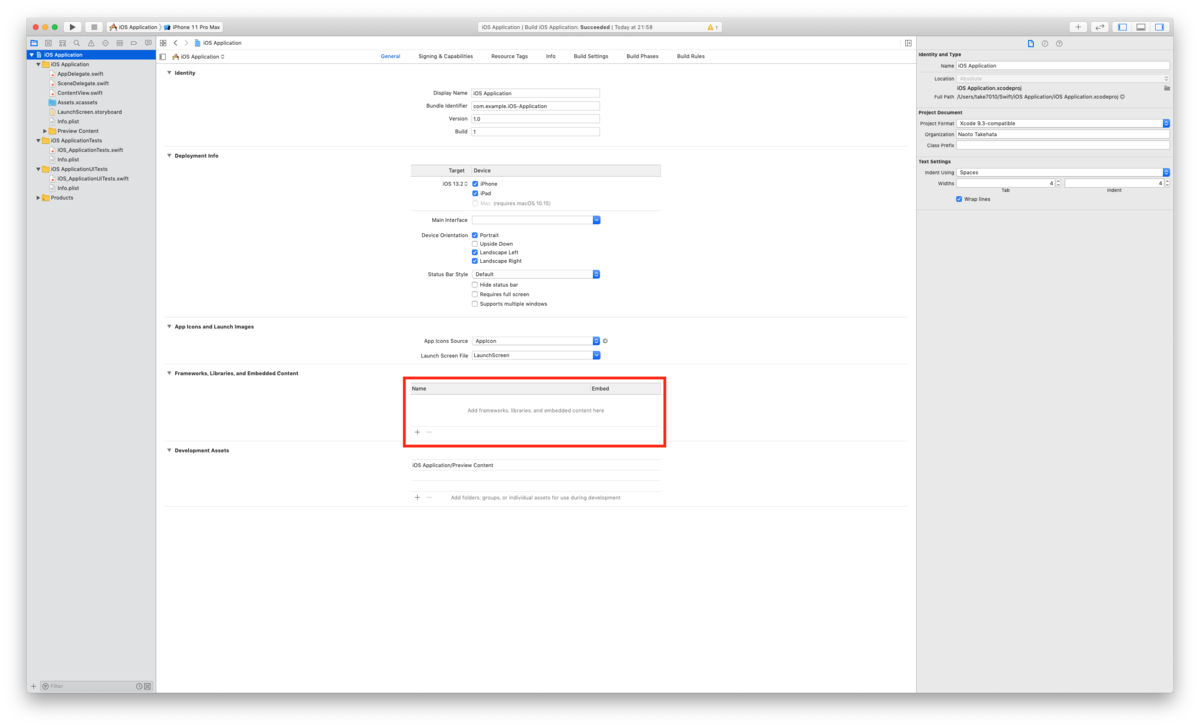The image size is (1200, 728).
Task: Open code review arrows button
Action: 1099,27
